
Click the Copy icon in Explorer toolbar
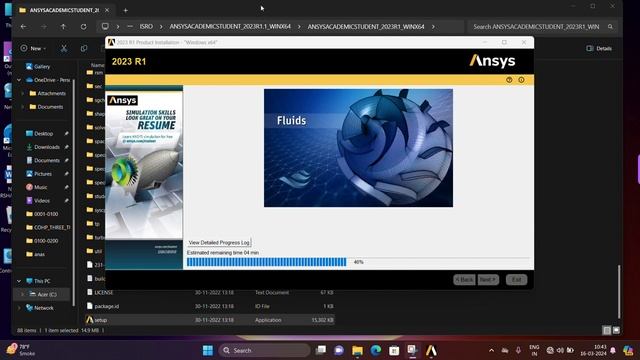pyautogui.click(x=84, y=48)
